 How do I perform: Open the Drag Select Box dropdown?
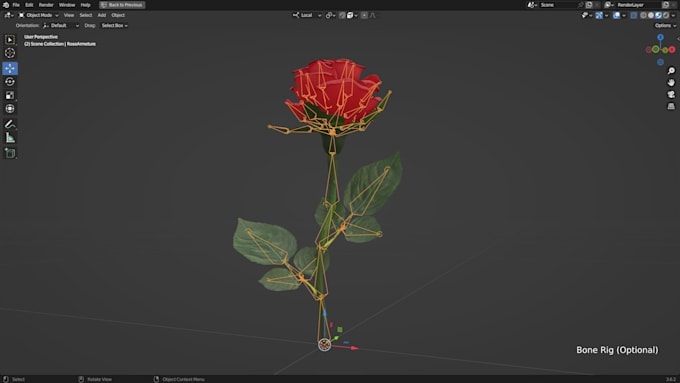pos(114,26)
